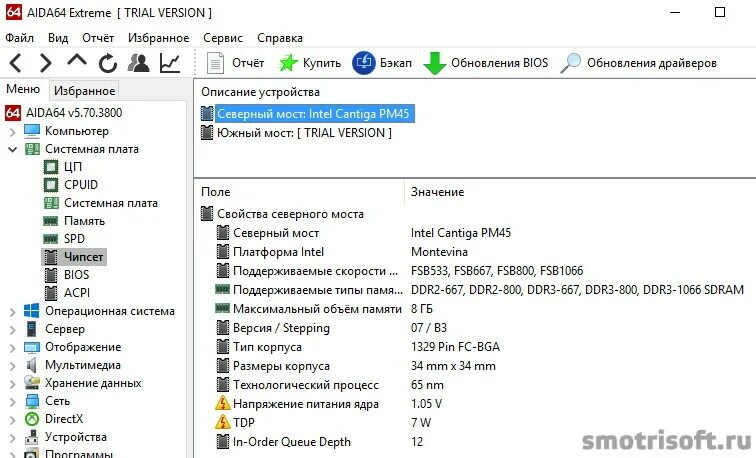The width and height of the screenshot is (756, 458).
Task: Open the graph benchmark icon
Action: (x=170, y=63)
